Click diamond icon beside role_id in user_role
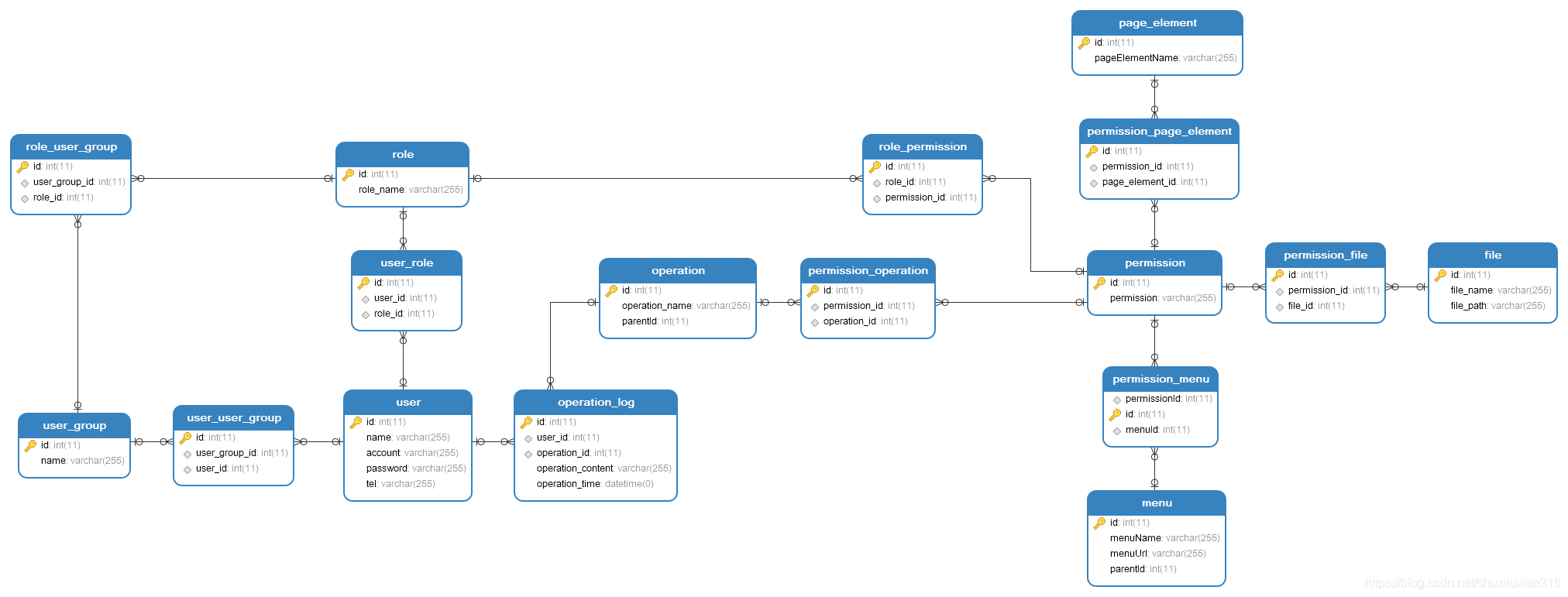The height and width of the screenshot is (597, 1568). pos(366,314)
